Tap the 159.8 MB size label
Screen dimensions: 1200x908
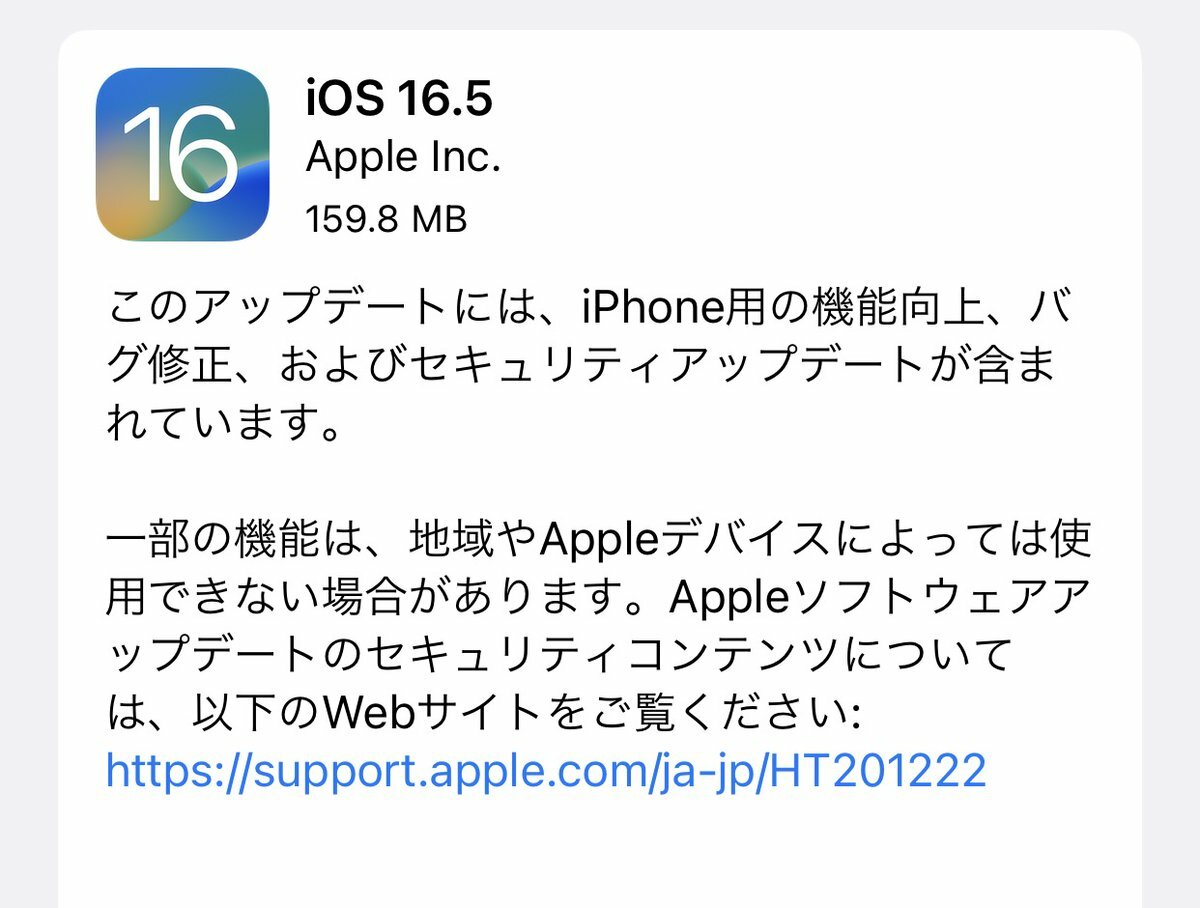coord(386,219)
